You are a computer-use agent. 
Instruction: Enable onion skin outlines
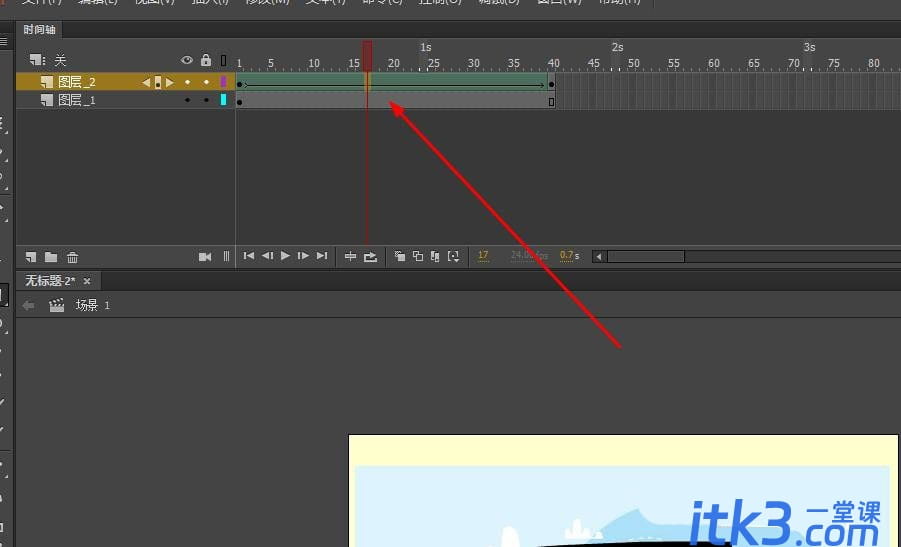pos(418,256)
